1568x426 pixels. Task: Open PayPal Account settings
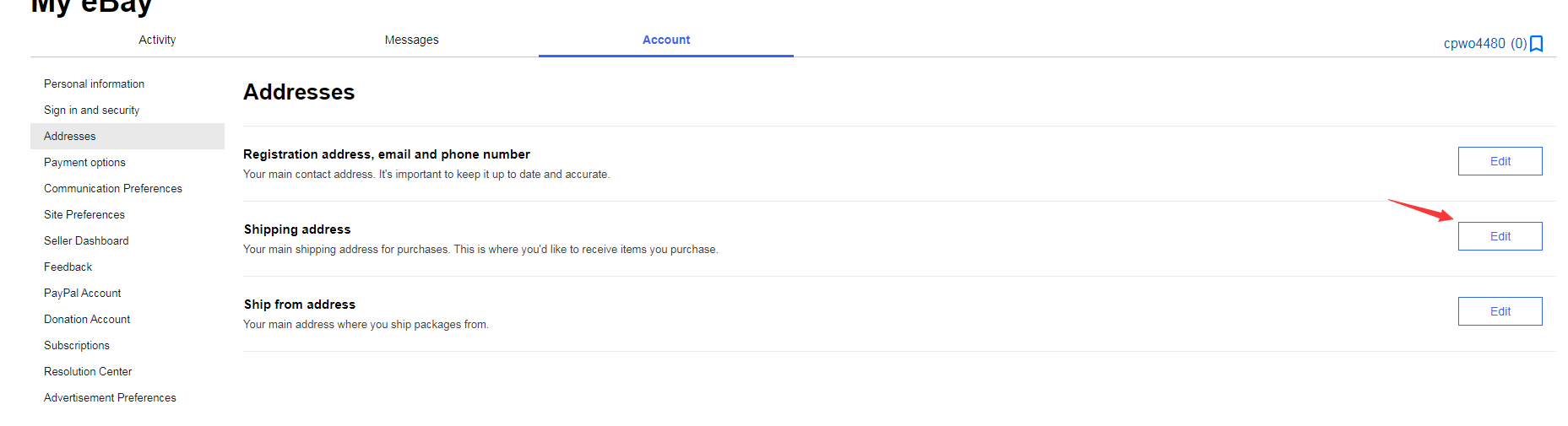click(82, 293)
